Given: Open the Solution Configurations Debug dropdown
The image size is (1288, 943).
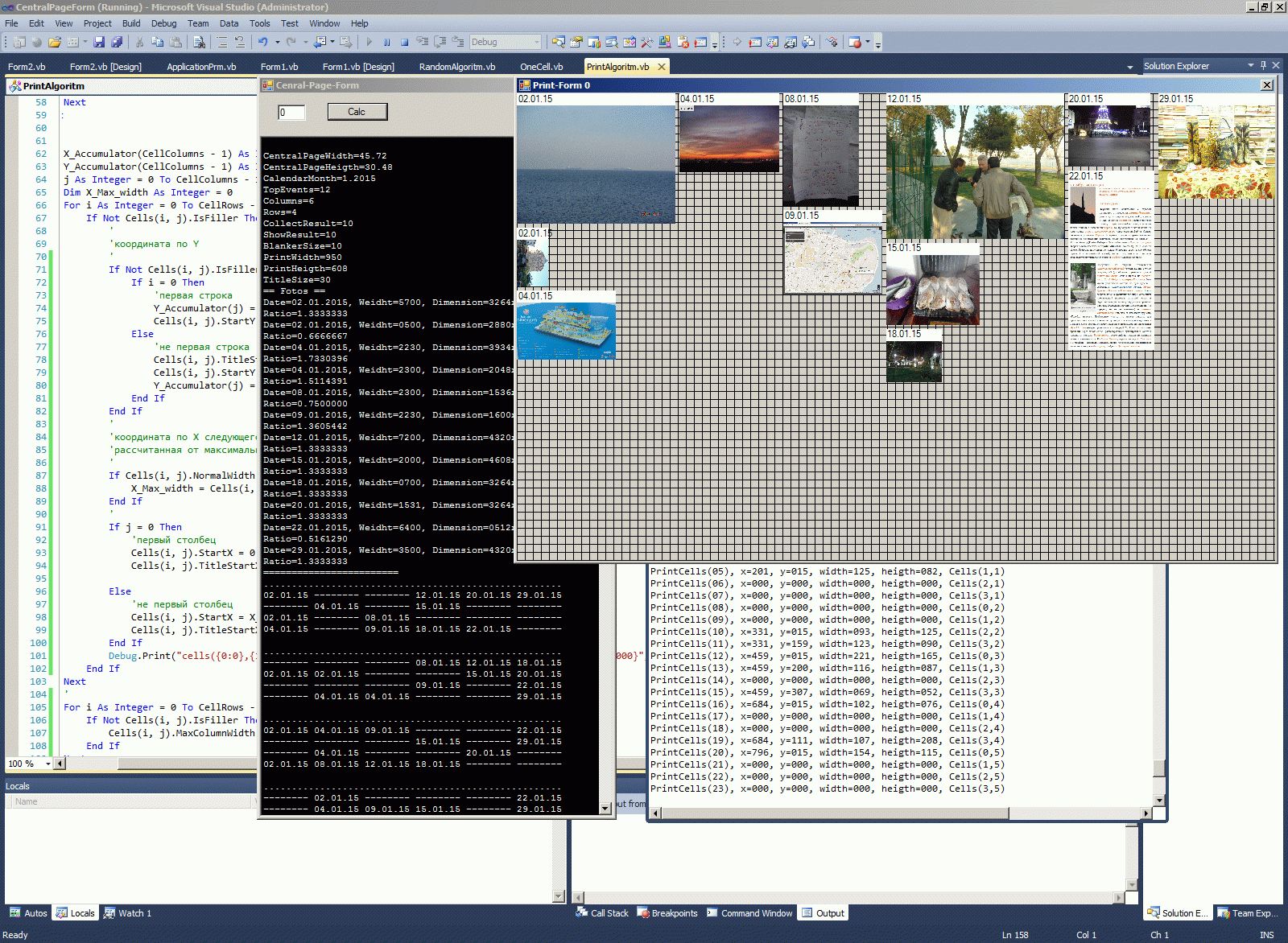Looking at the screenshot, I should pos(505,42).
